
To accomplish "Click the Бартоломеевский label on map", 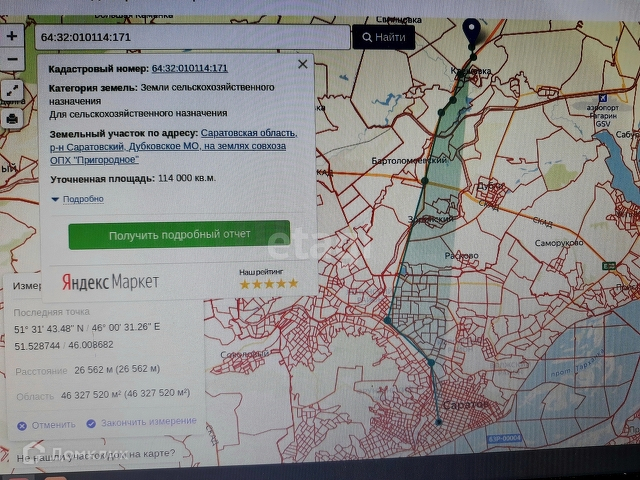I will click(x=409, y=161).
